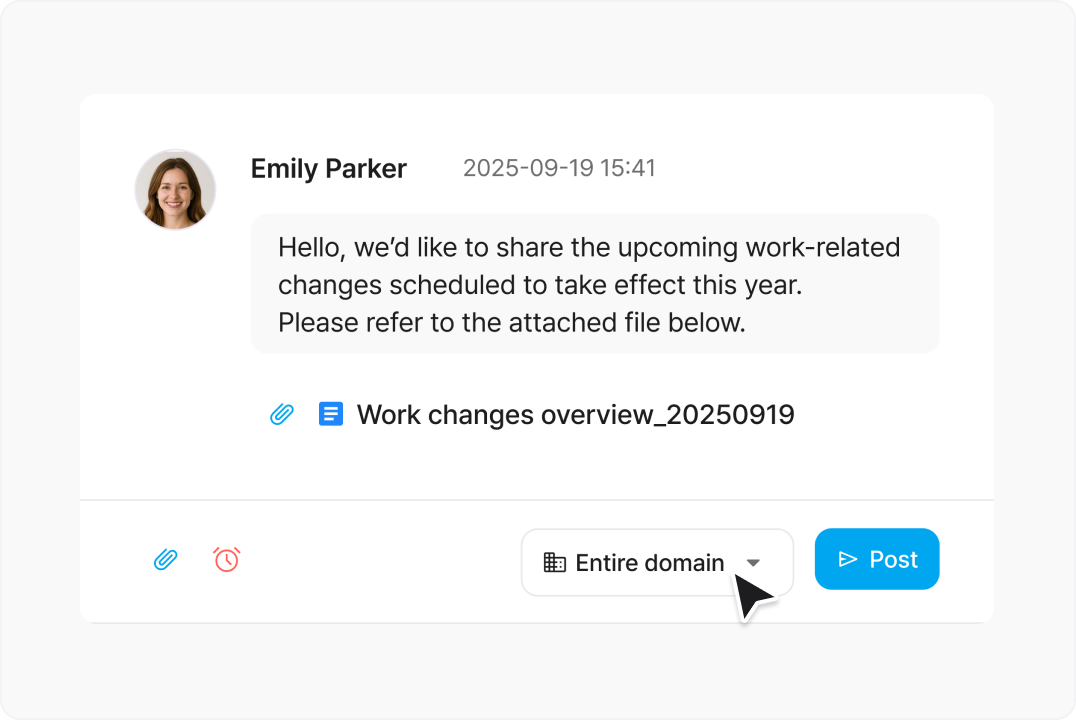Open Emily Parker's profile photo
This screenshot has width=1076, height=720.
point(176,190)
